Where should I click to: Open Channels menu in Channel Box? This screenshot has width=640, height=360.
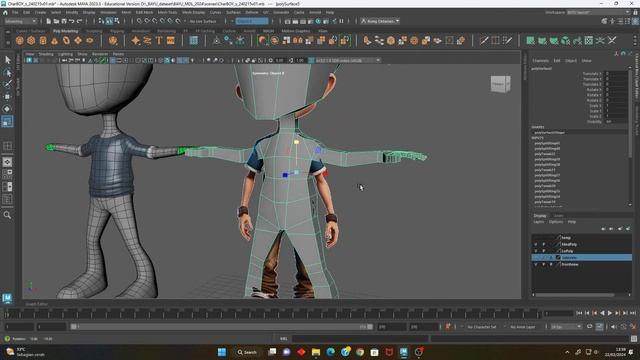tap(540, 60)
